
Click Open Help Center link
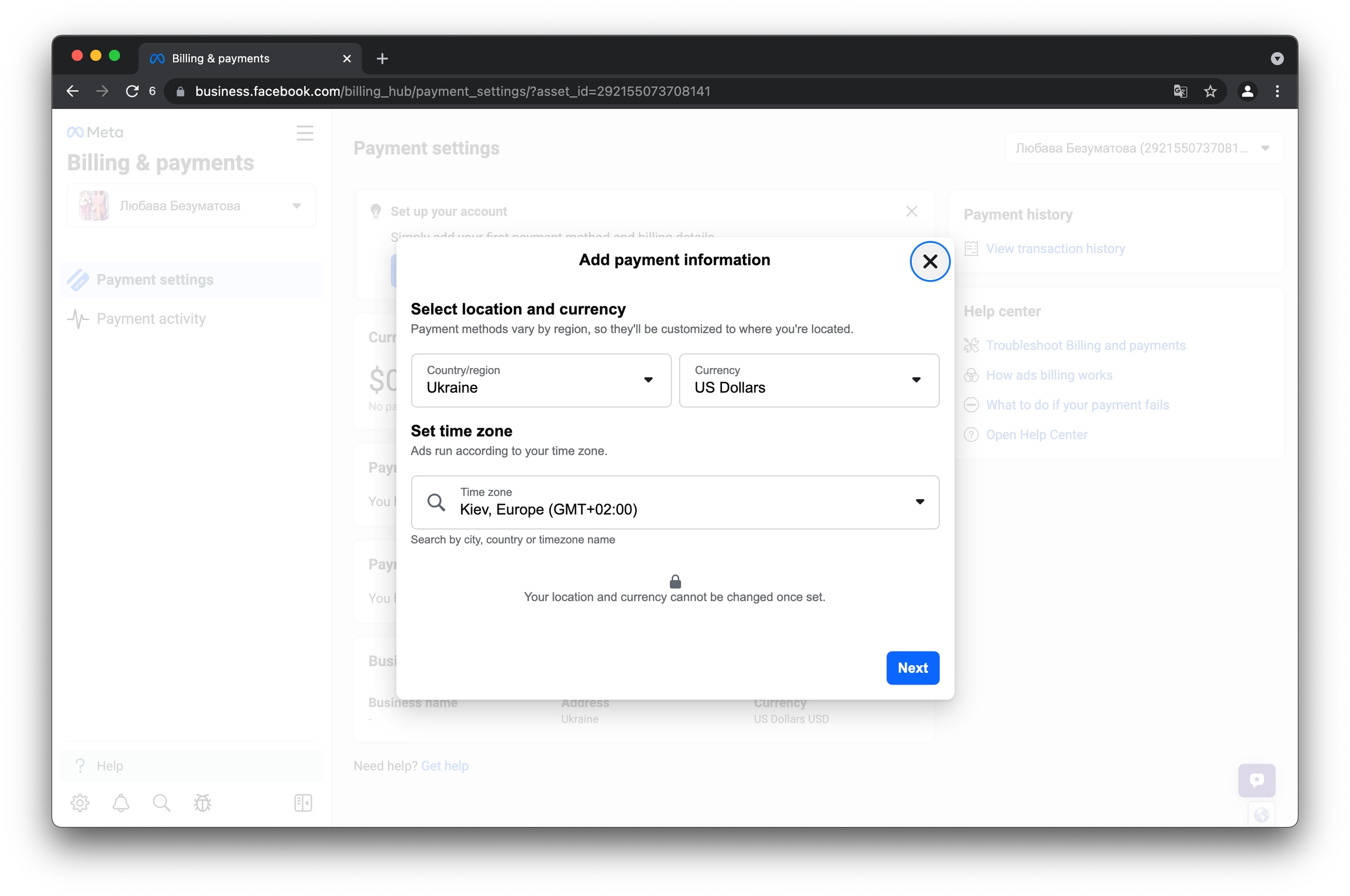(x=1036, y=435)
